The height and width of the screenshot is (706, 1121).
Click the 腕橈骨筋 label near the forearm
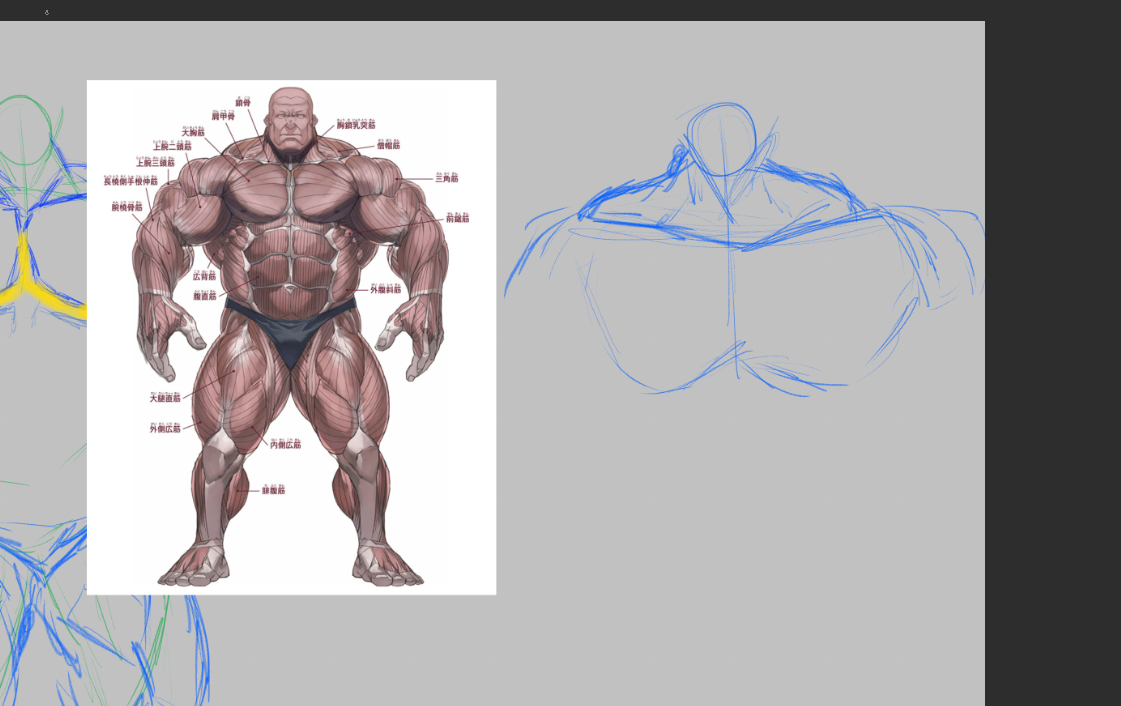click(127, 207)
